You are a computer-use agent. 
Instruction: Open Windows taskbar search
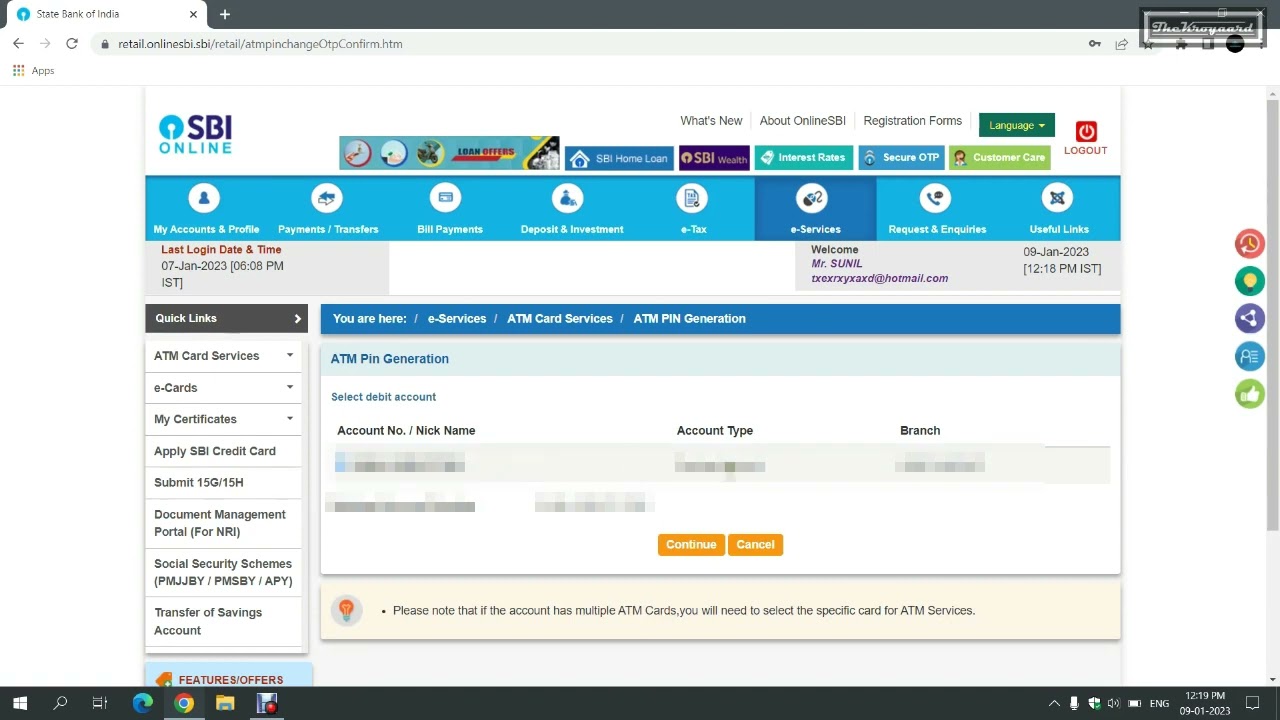60,704
